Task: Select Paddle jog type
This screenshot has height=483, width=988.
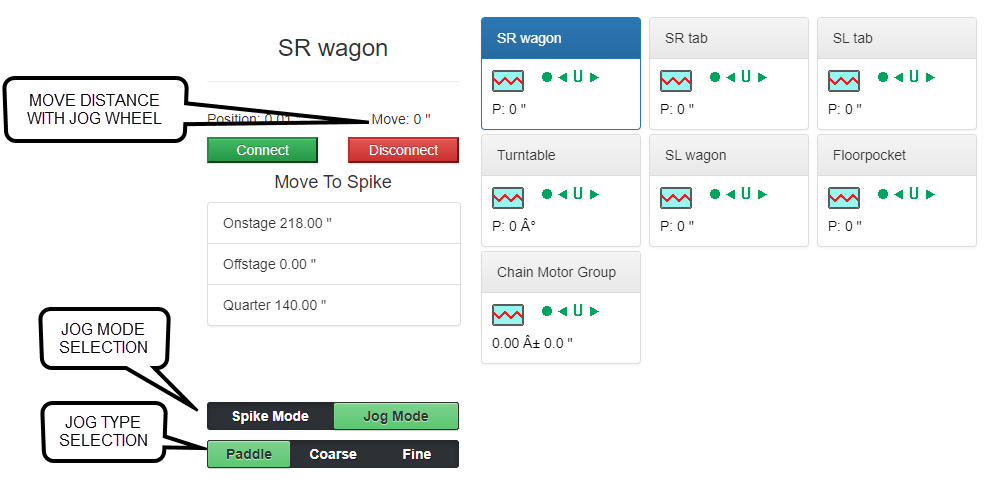Action: 249,454
